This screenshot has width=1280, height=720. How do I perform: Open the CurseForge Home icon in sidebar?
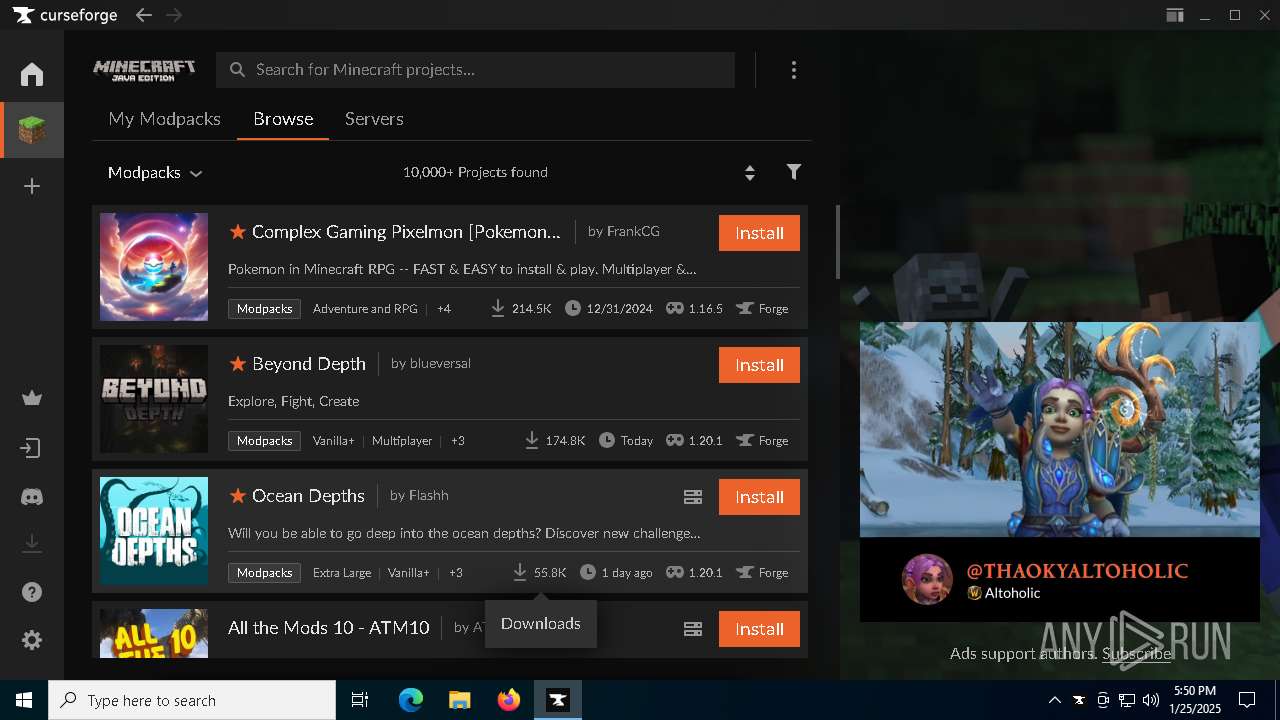32,74
